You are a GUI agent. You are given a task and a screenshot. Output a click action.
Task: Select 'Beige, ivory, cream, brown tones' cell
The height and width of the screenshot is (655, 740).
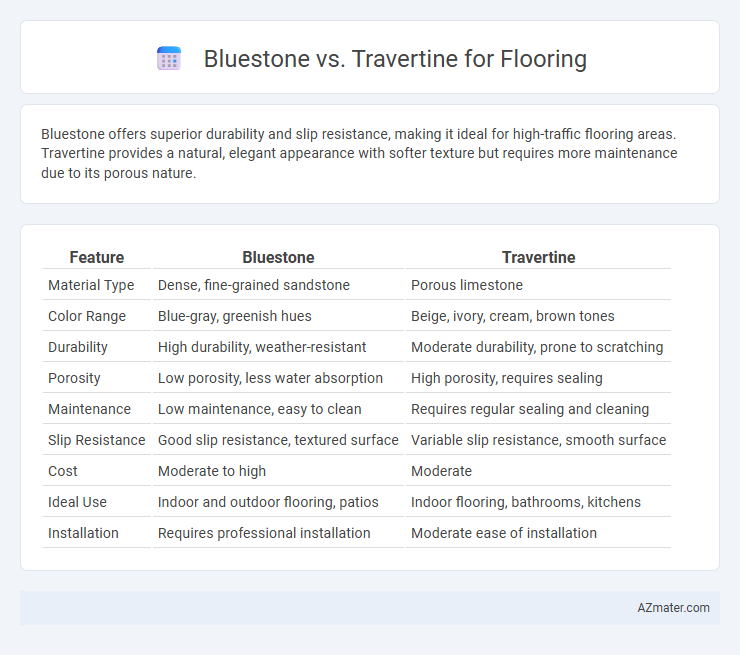513,316
